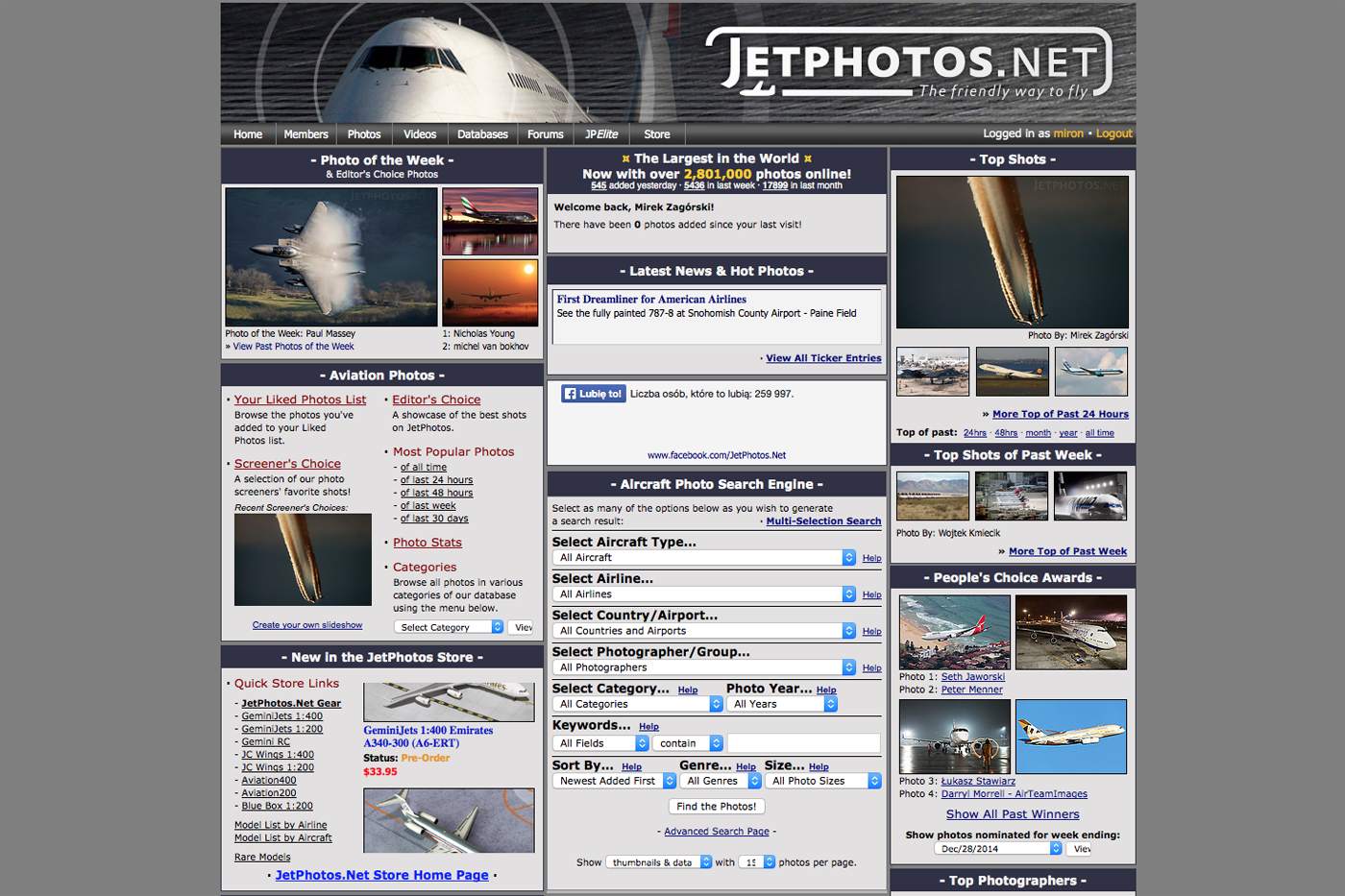Image resolution: width=1345 pixels, height=896 pixels.
Task: Open the Home menu item
Action: coord(248,134)
